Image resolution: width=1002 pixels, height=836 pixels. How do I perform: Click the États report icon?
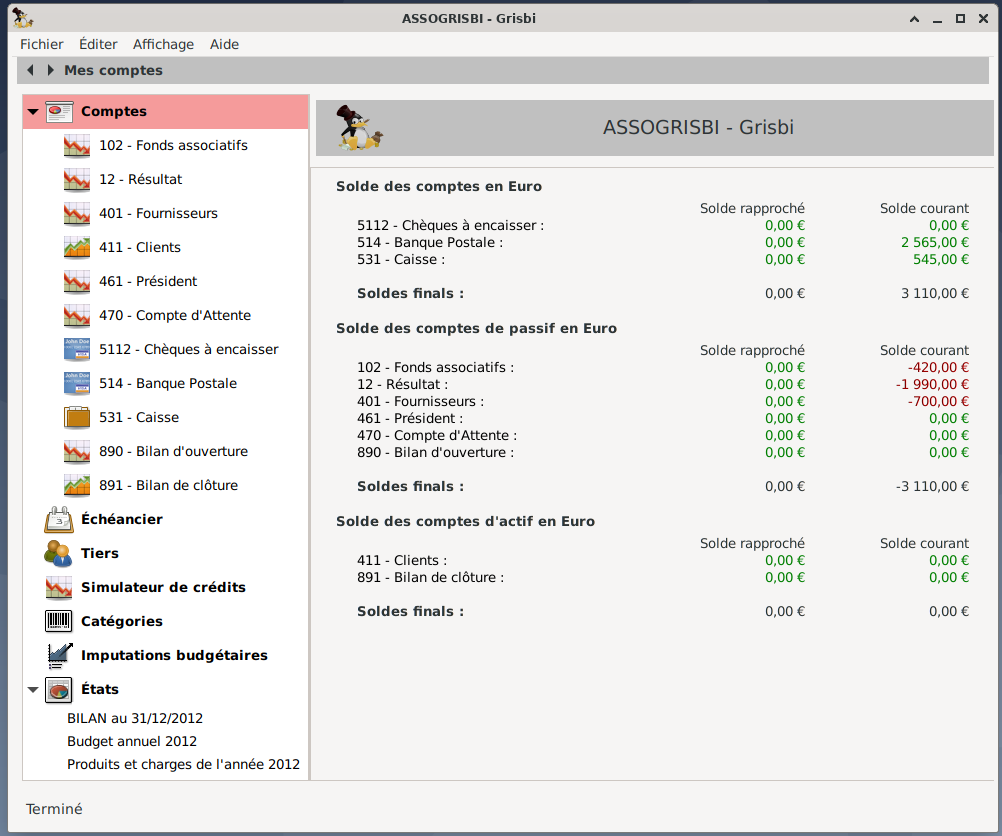pos(59,690)
